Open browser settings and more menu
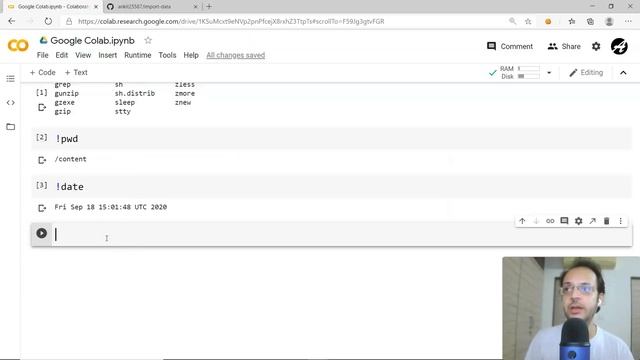Screen dimensions: 640x360 click(x=628, y=21)
